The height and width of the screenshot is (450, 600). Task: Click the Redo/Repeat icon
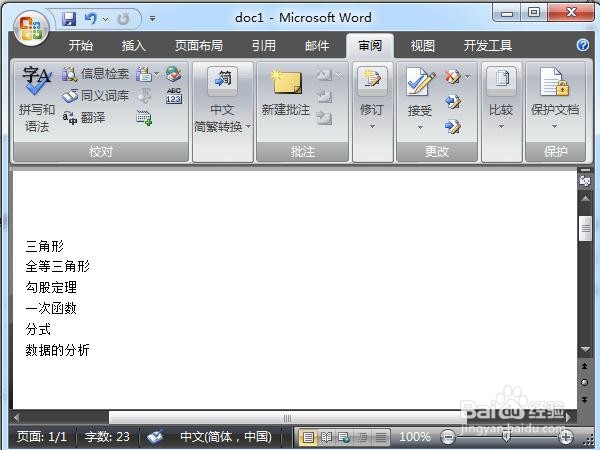[123, 18]
